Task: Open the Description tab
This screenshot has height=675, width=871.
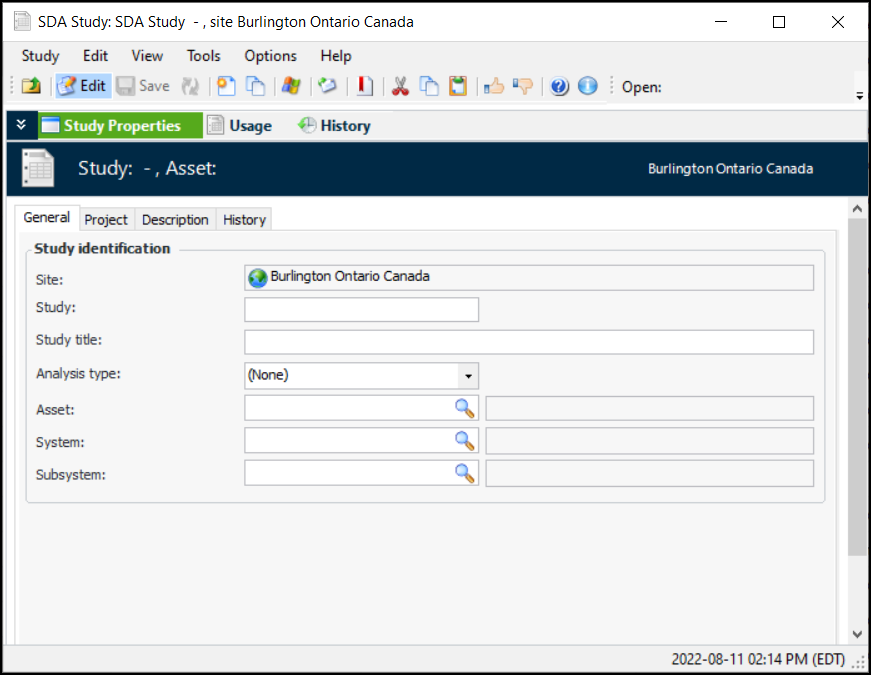Action: pos(175,219)
